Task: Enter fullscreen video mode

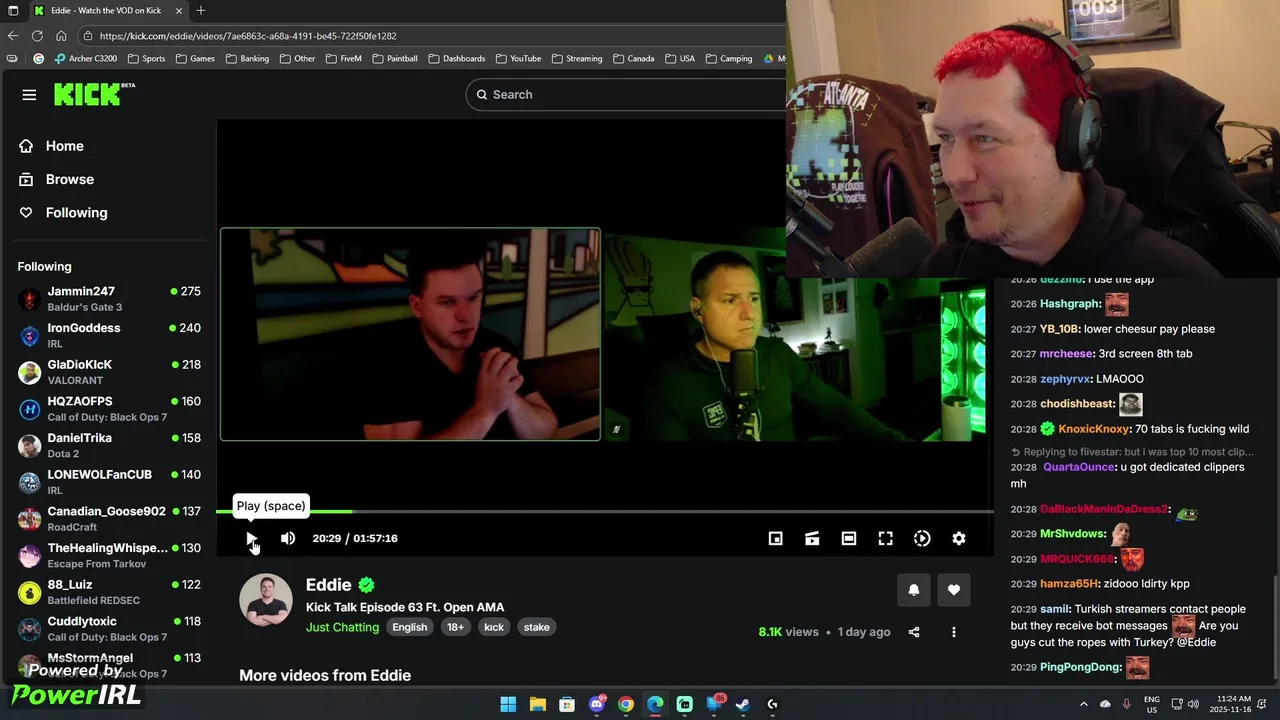Action: (885, 538)
